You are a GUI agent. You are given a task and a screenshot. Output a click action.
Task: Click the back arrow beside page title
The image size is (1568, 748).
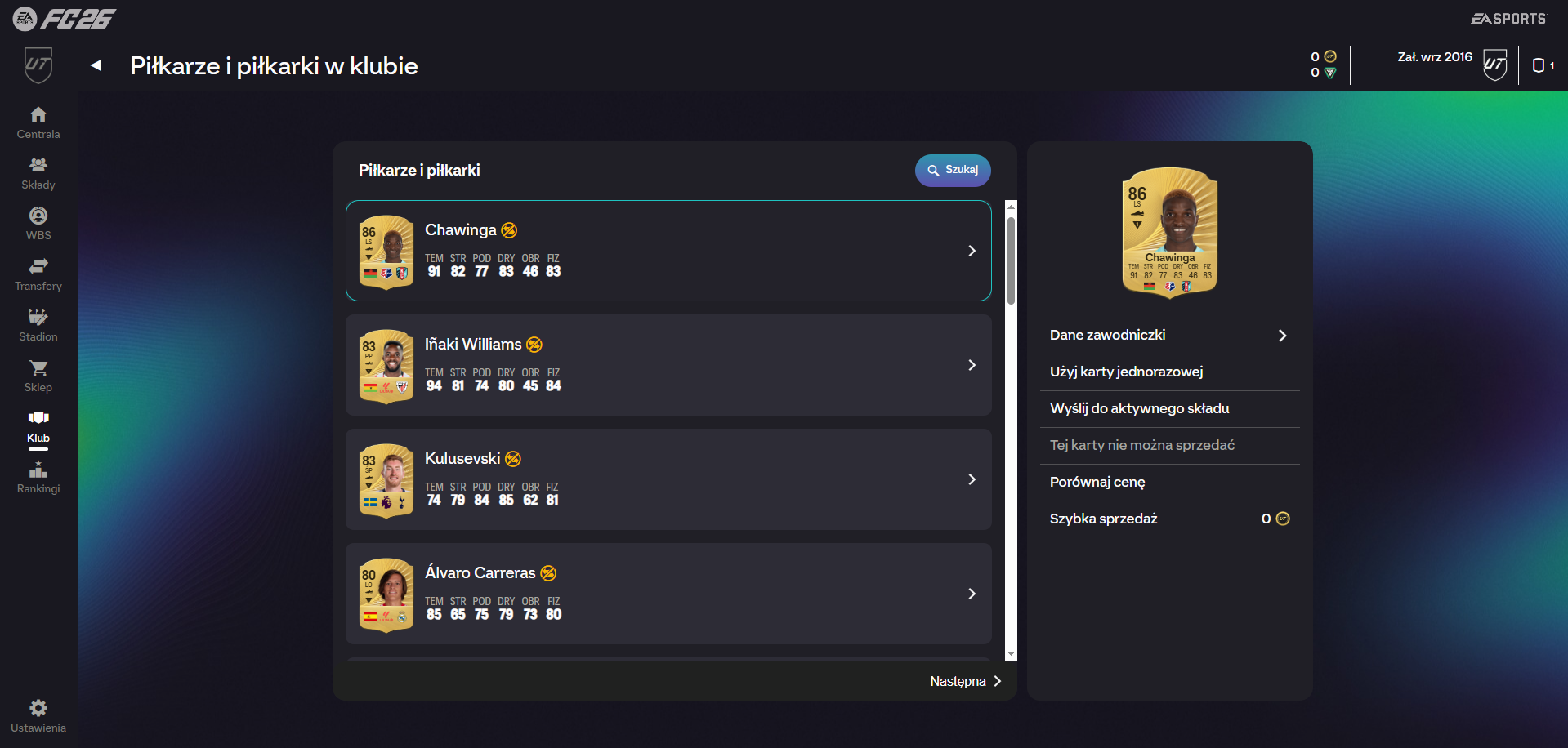pyautogui.click(x=96, y=65)
